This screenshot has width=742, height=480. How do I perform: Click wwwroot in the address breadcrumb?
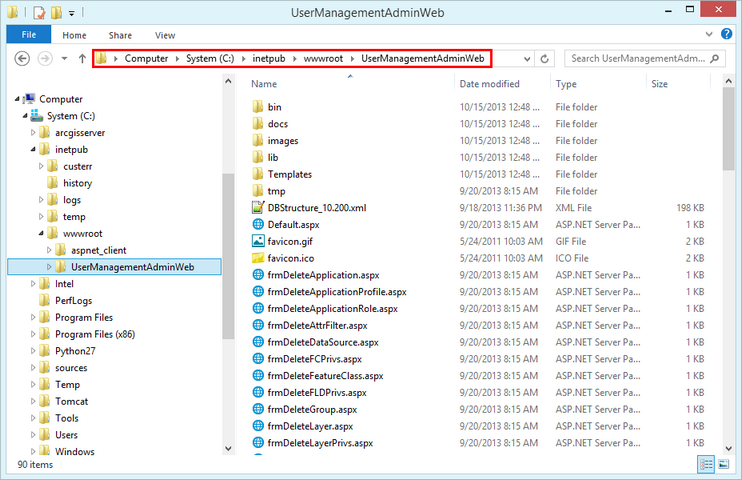tap(323, 58)
